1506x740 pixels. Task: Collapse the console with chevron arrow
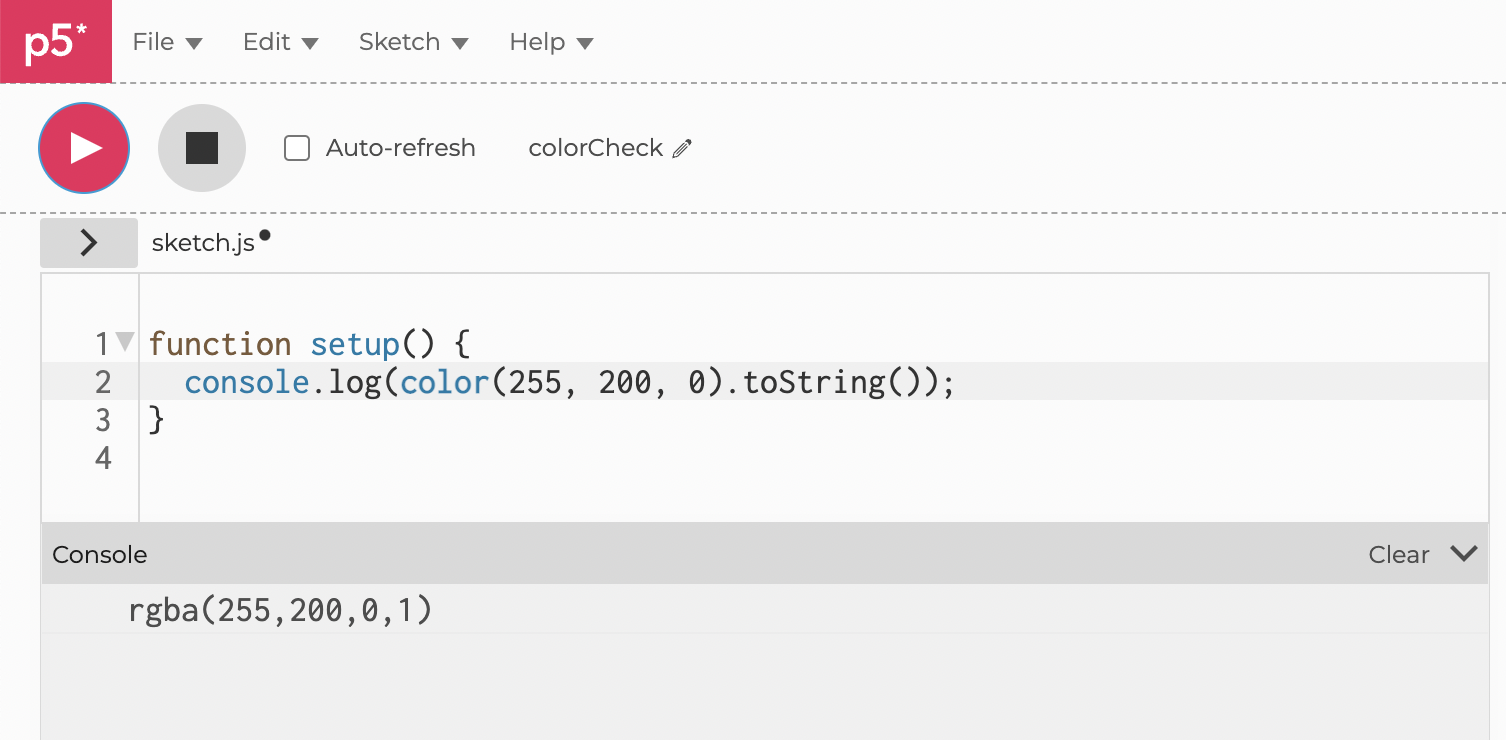(1463, 554)
